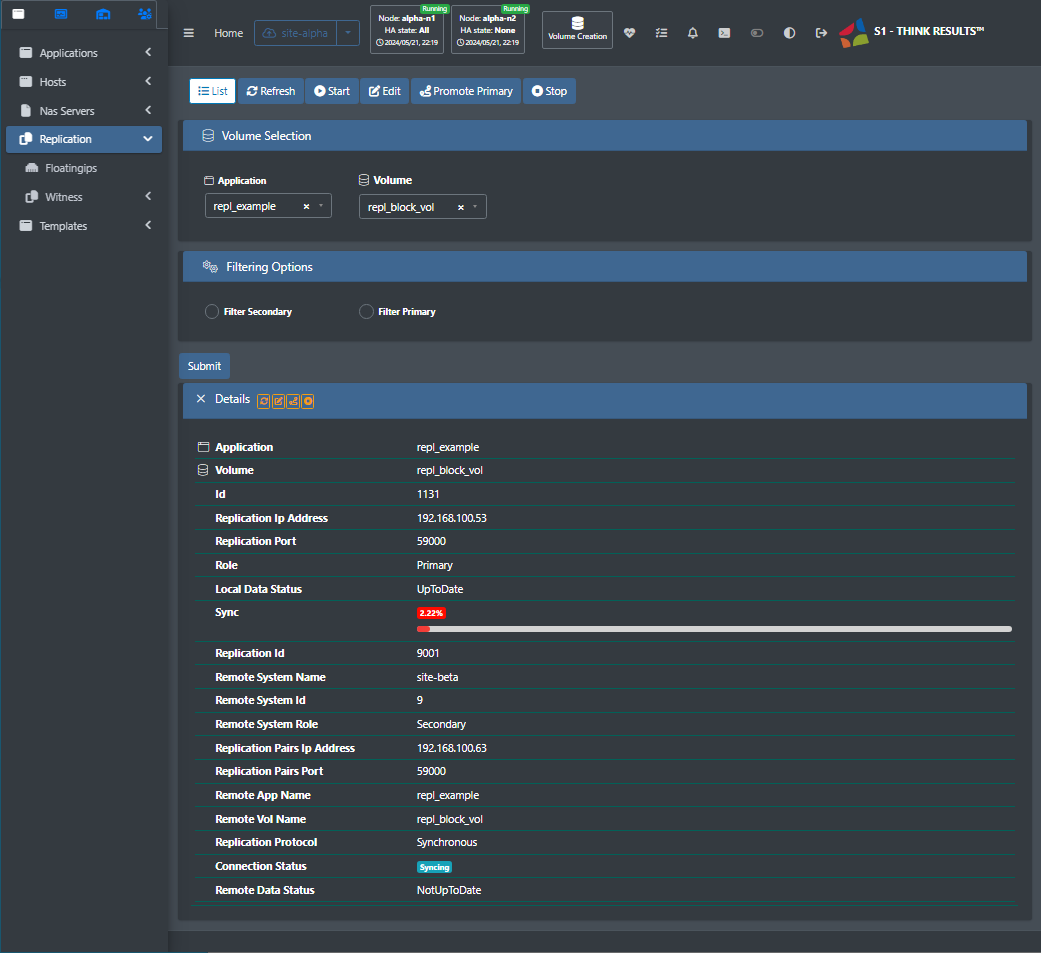The width and height of the screenshot is (1041, 953).
Task: Click the Volume Selection header icon
Action: click(x=208, y=135)
